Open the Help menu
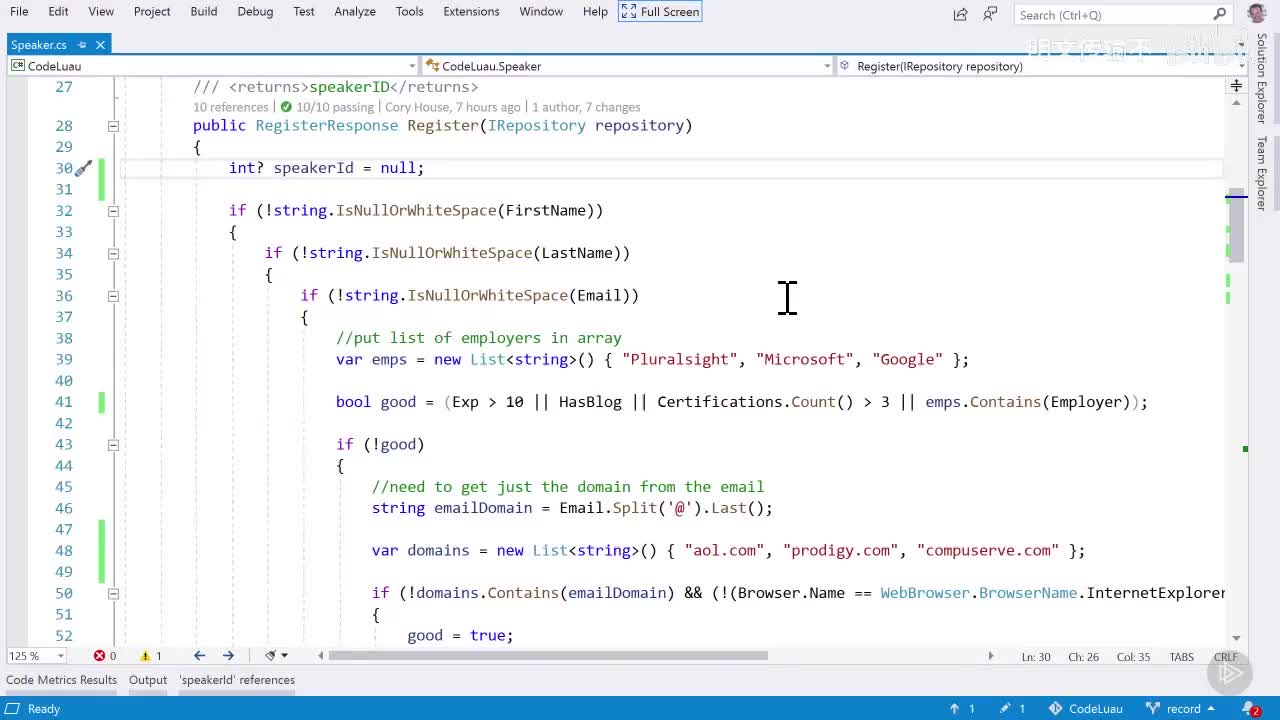This screenshot has width=1280, height=720. point(595,11)
